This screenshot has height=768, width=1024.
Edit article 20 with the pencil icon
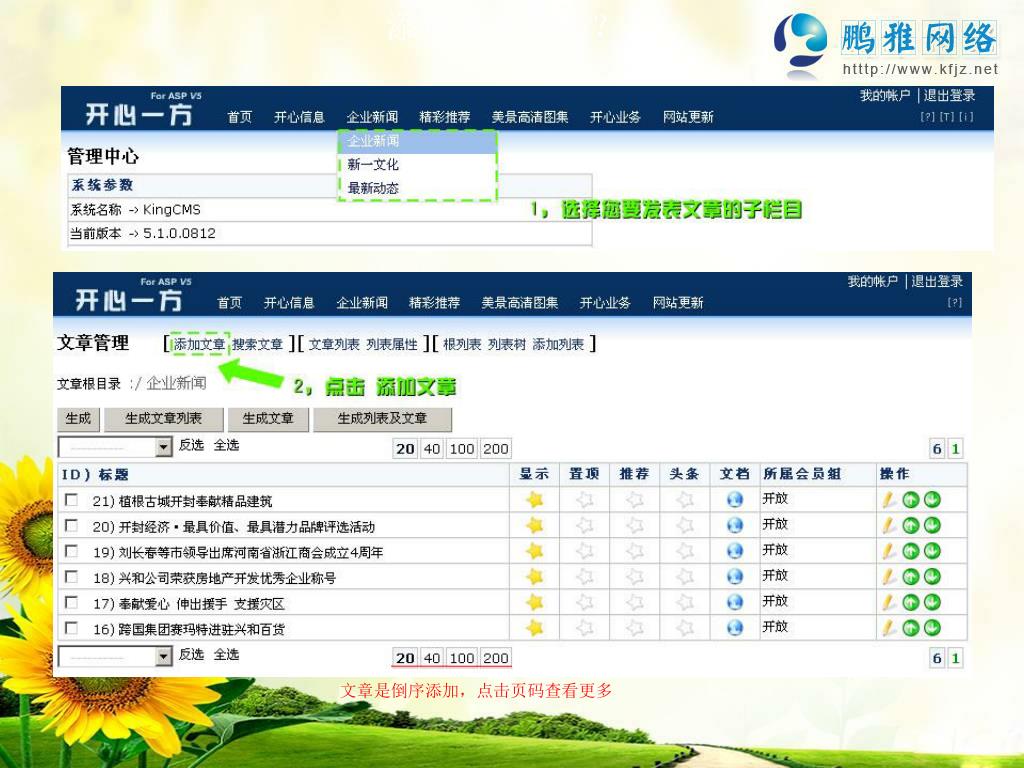pos(888,525)
